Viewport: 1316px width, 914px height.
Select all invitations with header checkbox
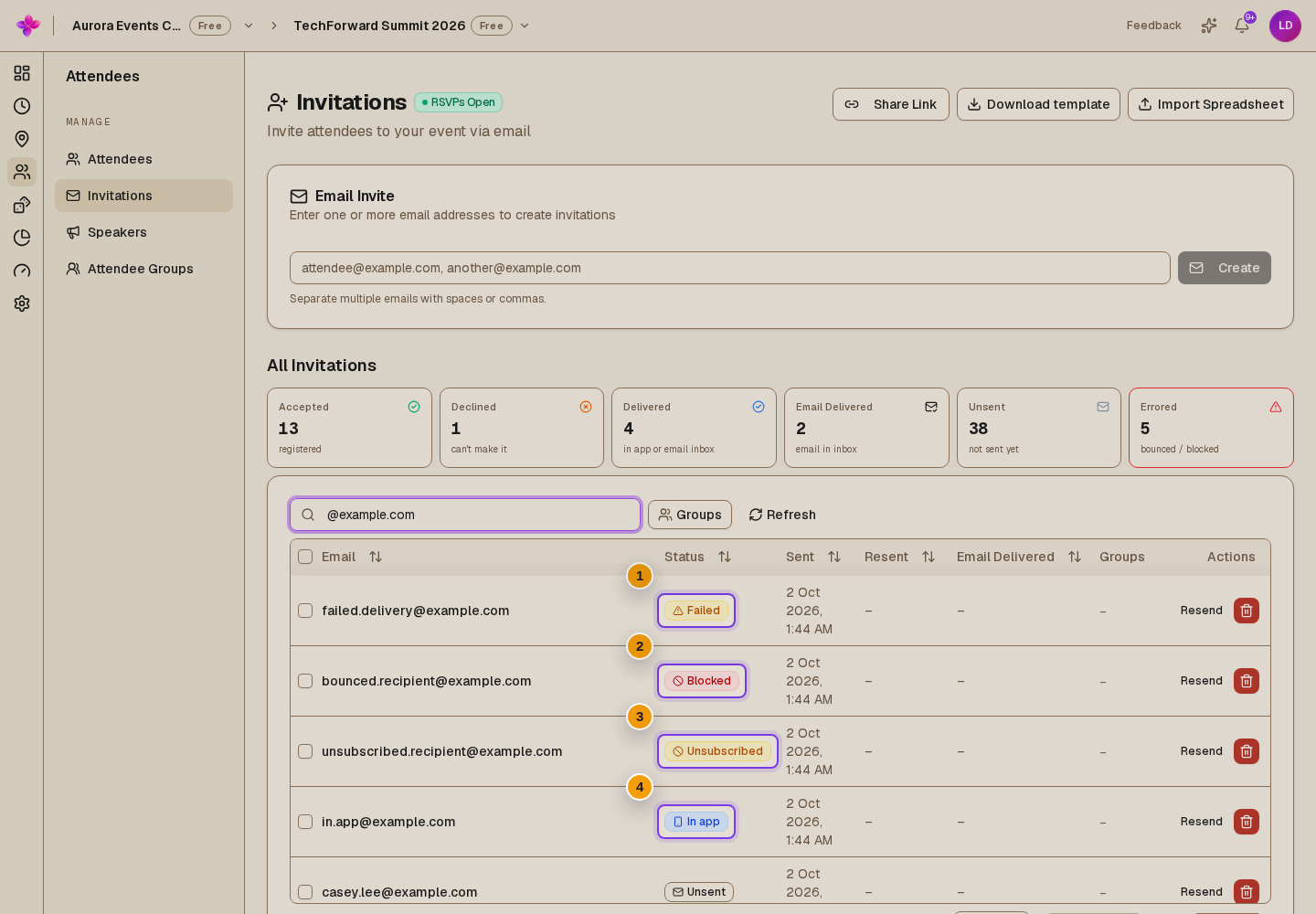(x=305, y=557)
